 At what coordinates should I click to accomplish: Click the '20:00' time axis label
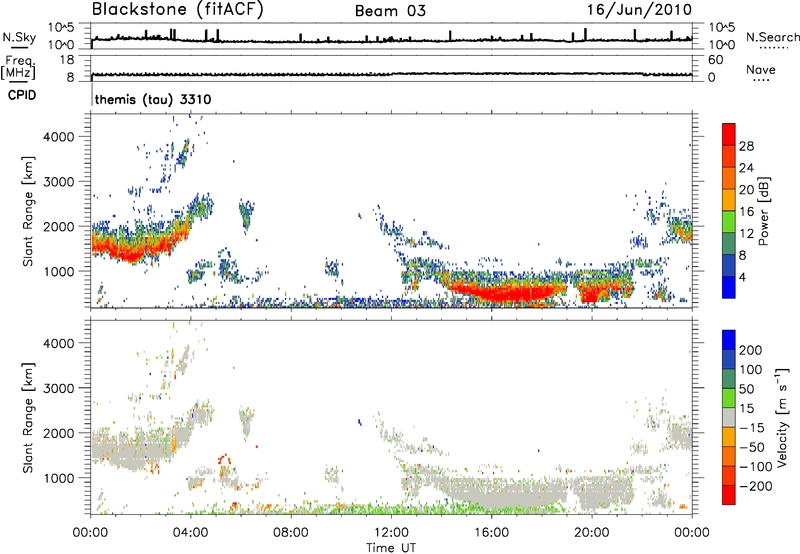[592, 533]
